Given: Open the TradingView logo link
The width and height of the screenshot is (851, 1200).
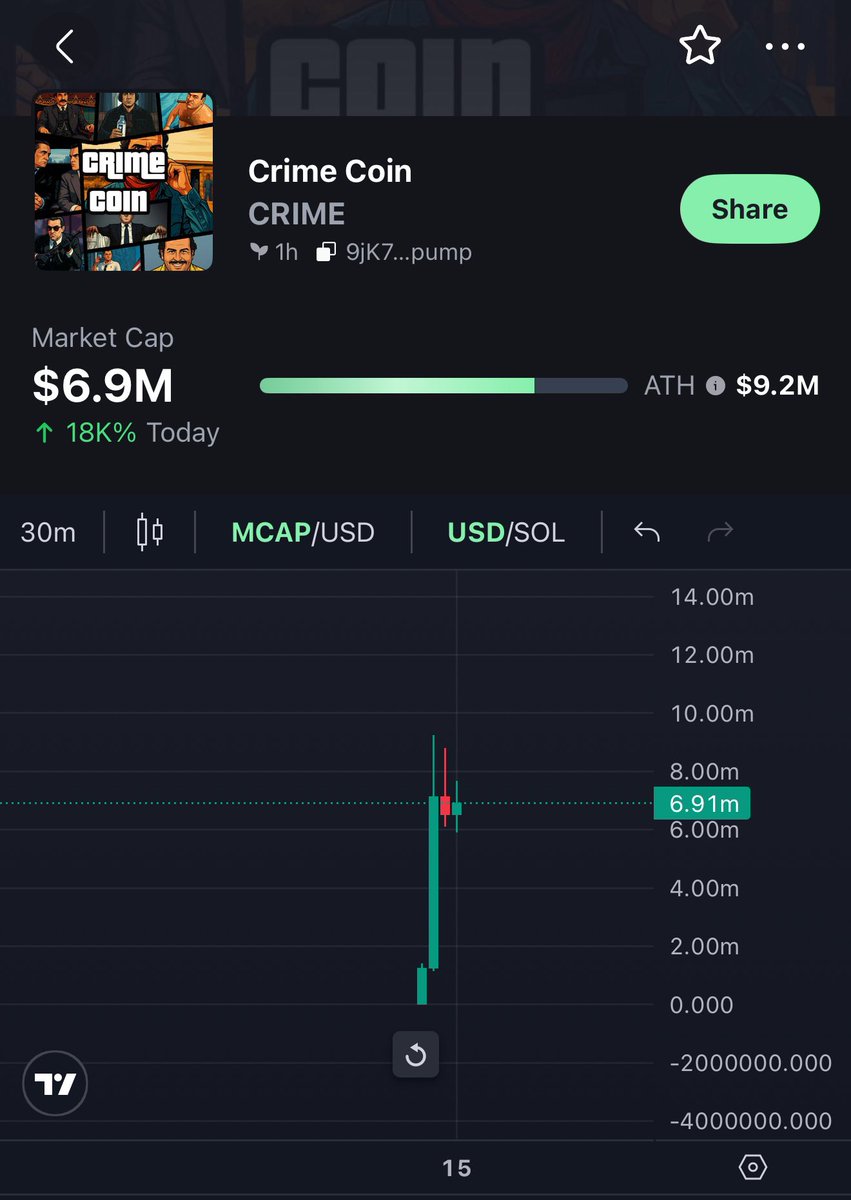Looking at the screenshot, I should point(55,1083).
